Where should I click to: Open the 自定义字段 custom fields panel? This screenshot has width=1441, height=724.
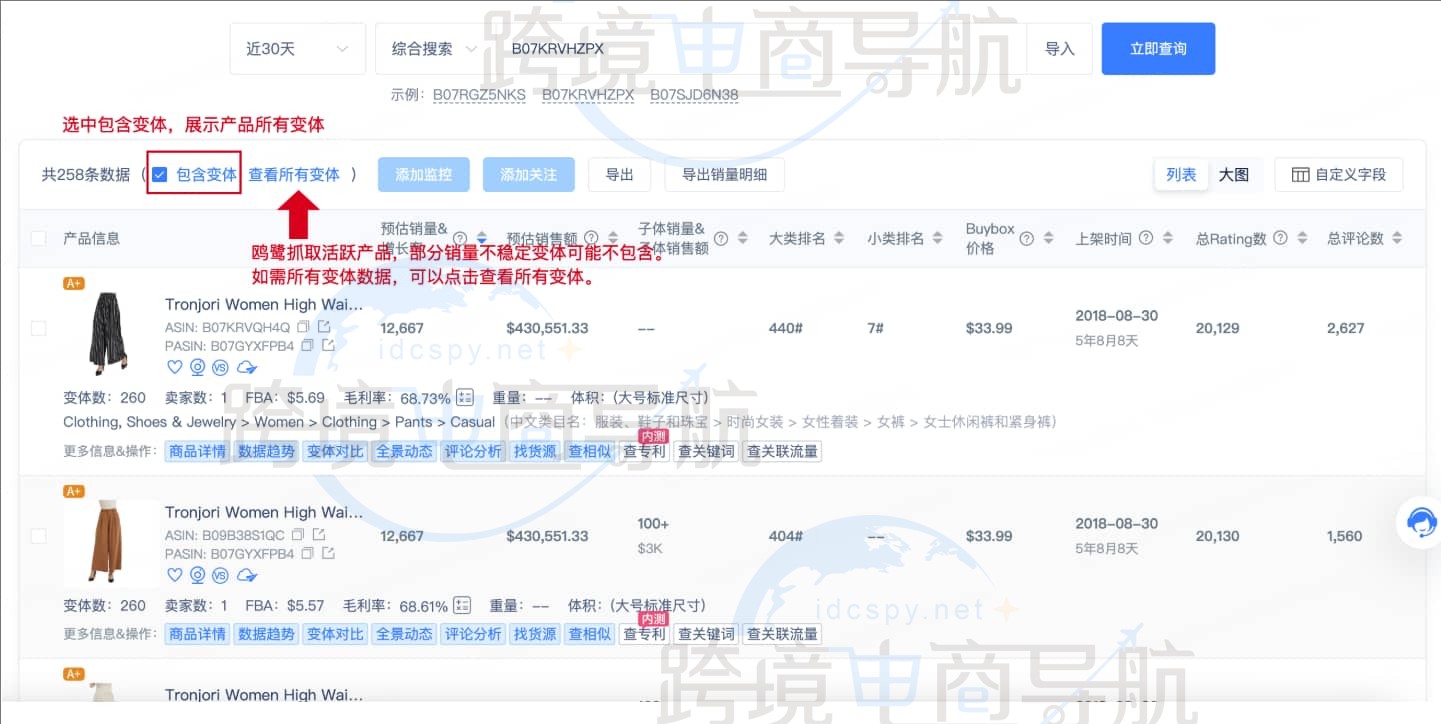[x=1339, y=174]
